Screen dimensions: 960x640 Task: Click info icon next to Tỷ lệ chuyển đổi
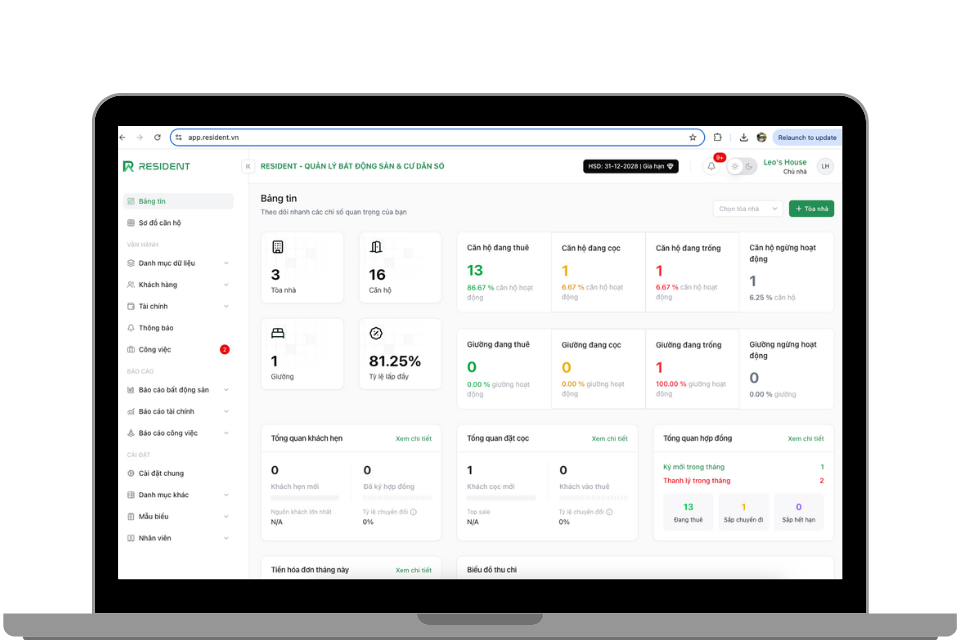coord(413,511)
